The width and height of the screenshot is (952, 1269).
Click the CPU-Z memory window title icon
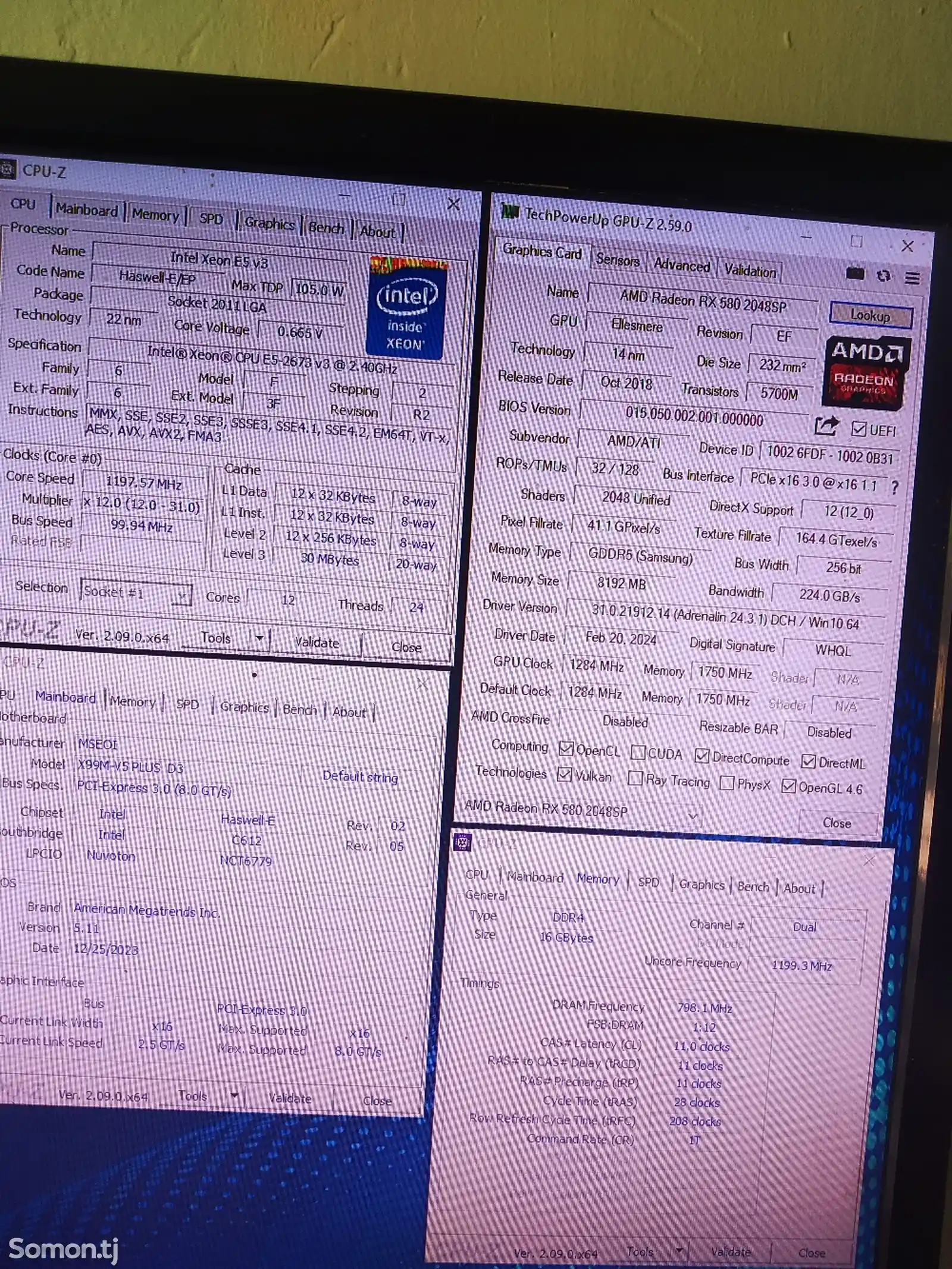pos(462,841)
